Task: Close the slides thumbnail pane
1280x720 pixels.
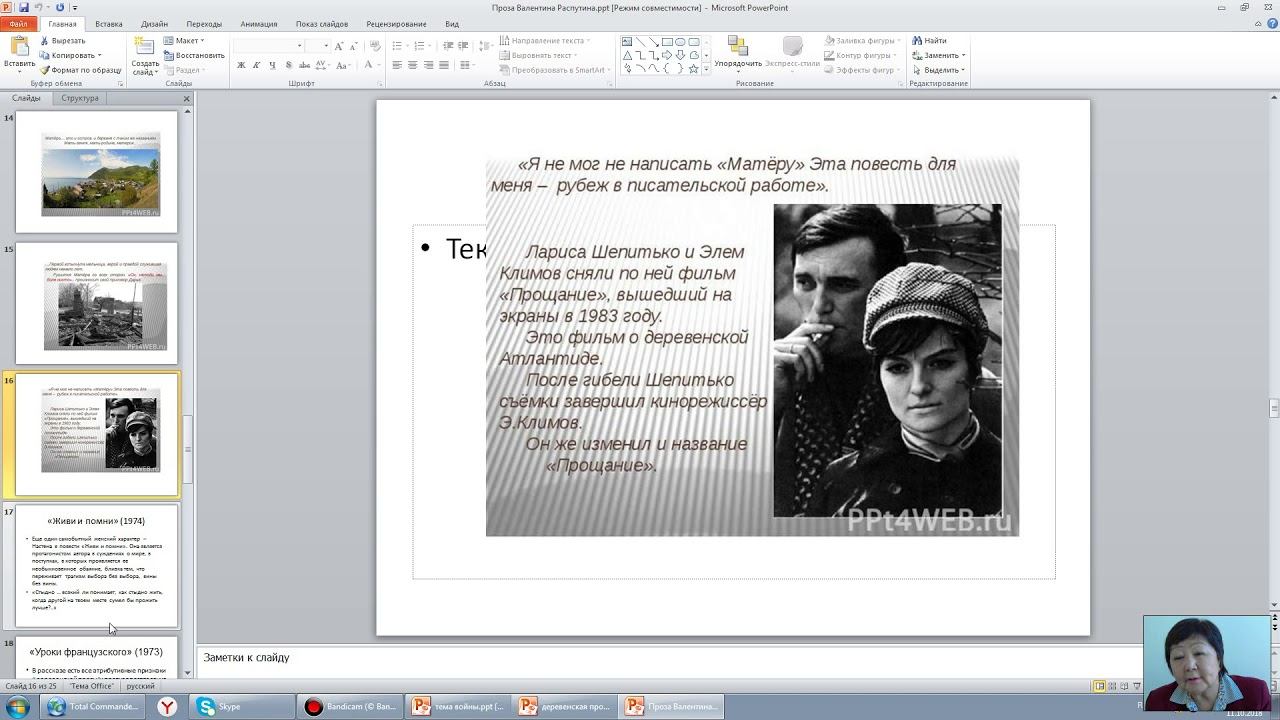Action: coord(186,98)
